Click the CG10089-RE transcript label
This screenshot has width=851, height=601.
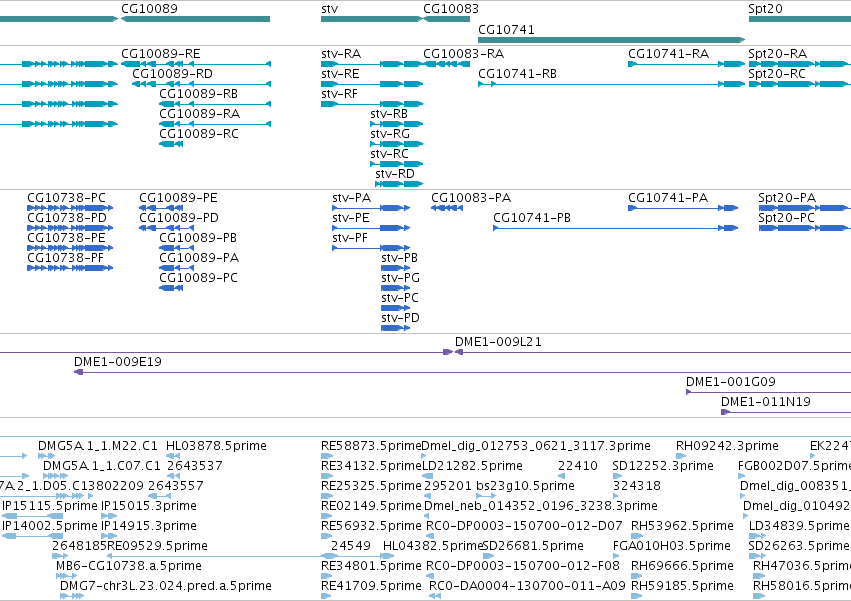161,54
